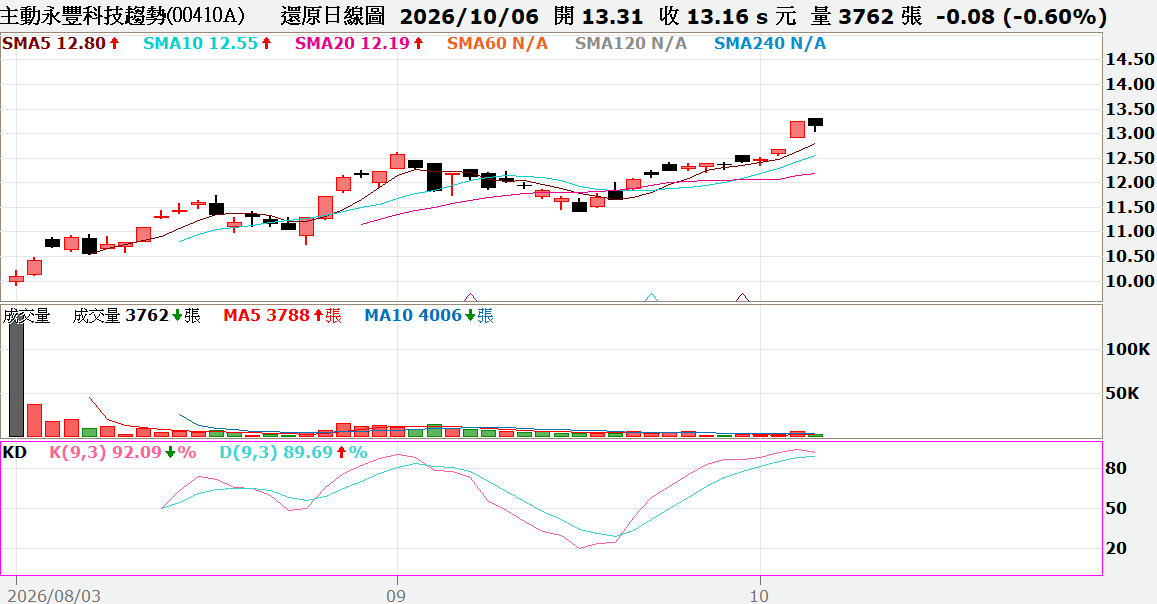Click the latest black candlestick for 2026/10/06
Image resolution: width=1157 pixels, height=604 pixels.
click(x=815, y=123)
